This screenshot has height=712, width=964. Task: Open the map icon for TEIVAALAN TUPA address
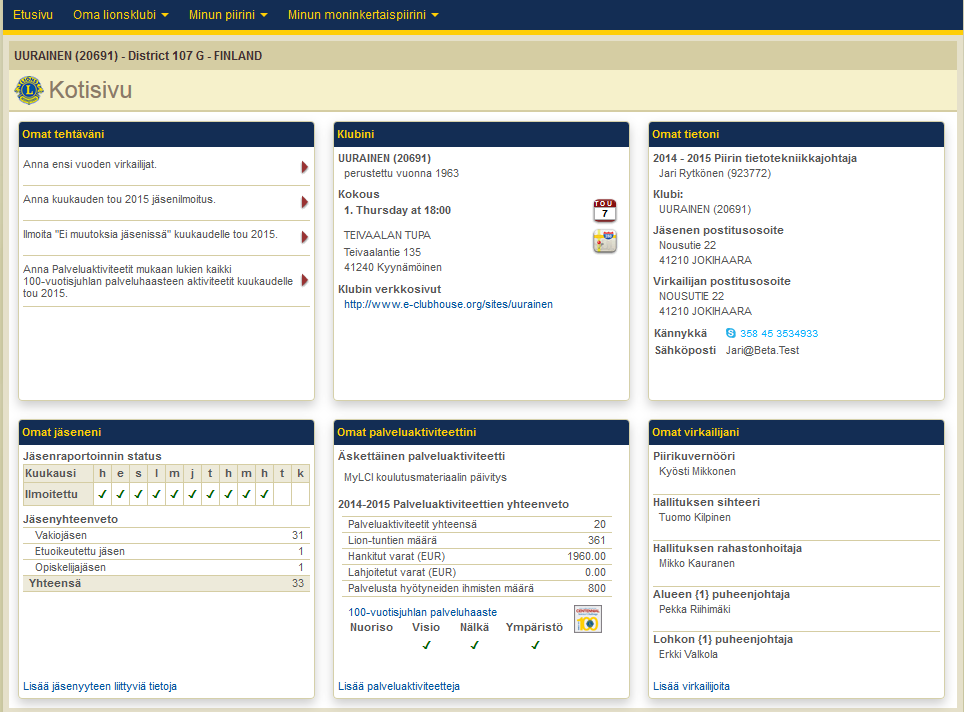tap(604, 241)
